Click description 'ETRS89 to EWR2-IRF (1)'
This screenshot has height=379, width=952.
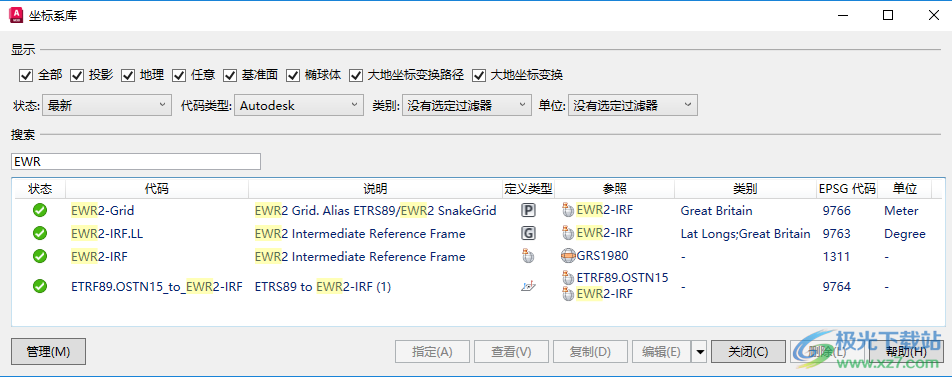(322, 286)
